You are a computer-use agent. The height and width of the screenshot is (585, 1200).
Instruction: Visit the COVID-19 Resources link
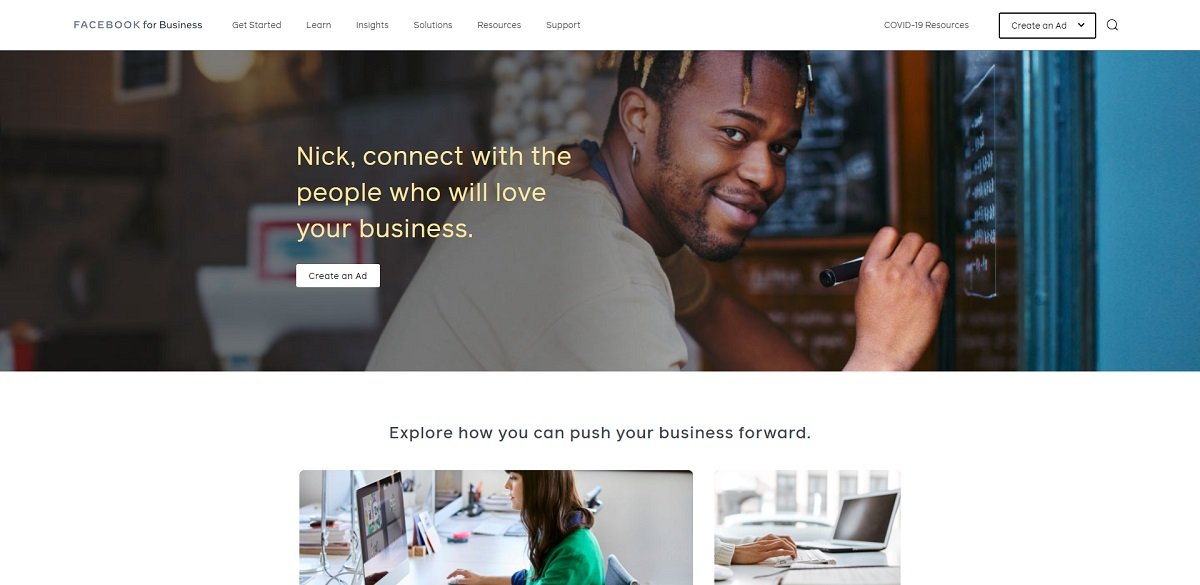click(926, 25)
